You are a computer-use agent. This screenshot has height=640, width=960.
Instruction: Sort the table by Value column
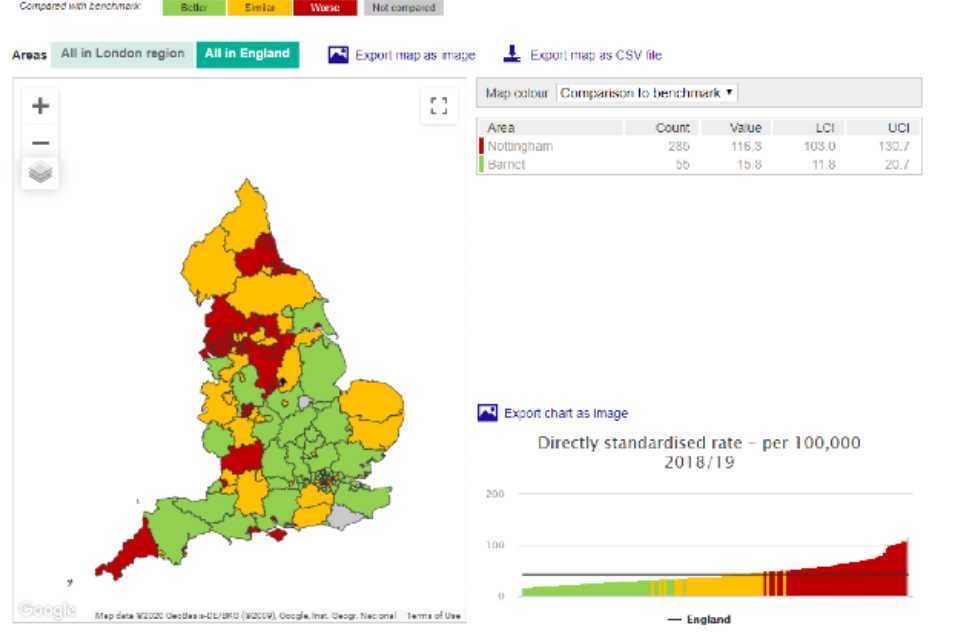(x=745, y=128)
